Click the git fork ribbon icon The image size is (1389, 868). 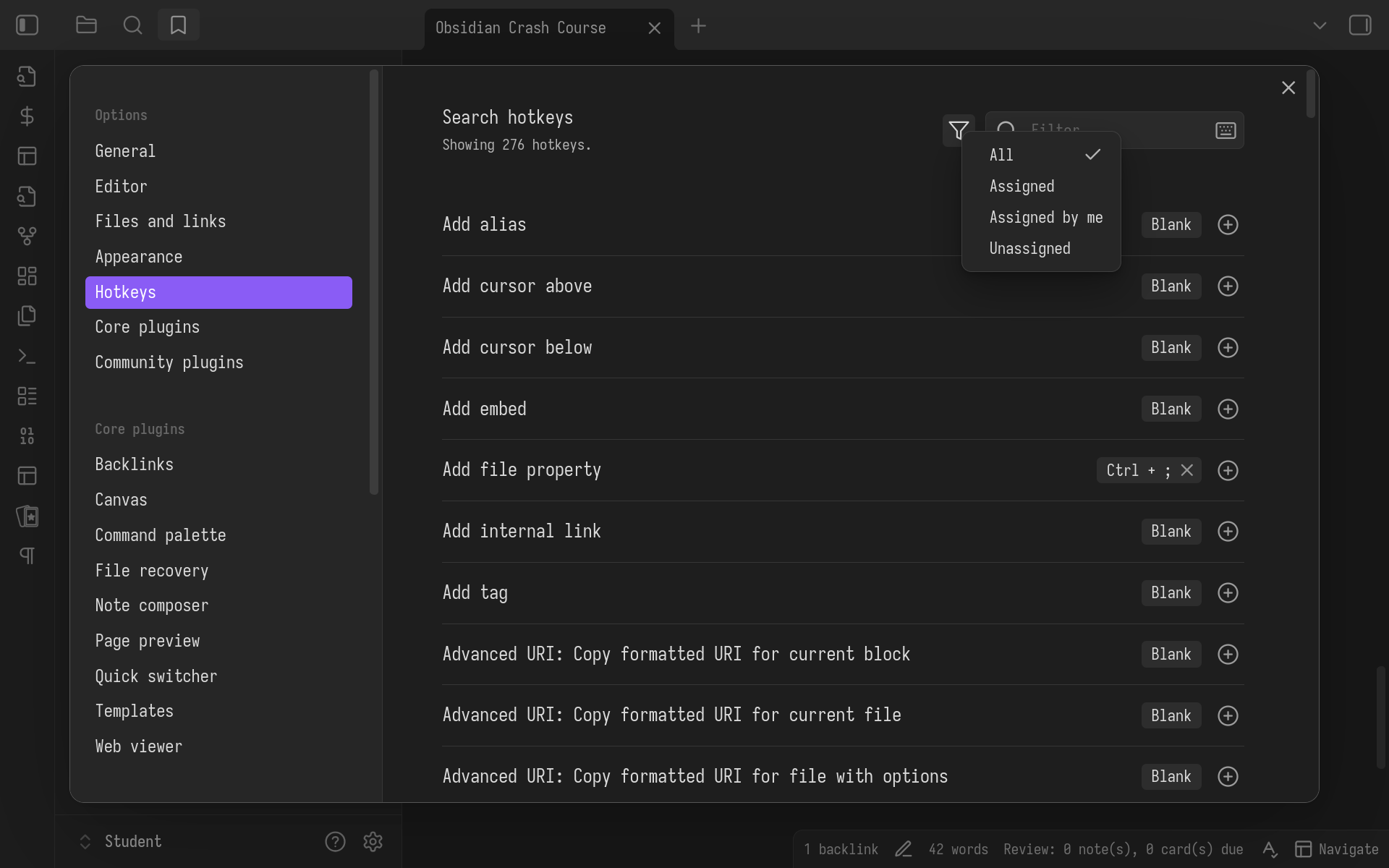(x=27, y=236)
